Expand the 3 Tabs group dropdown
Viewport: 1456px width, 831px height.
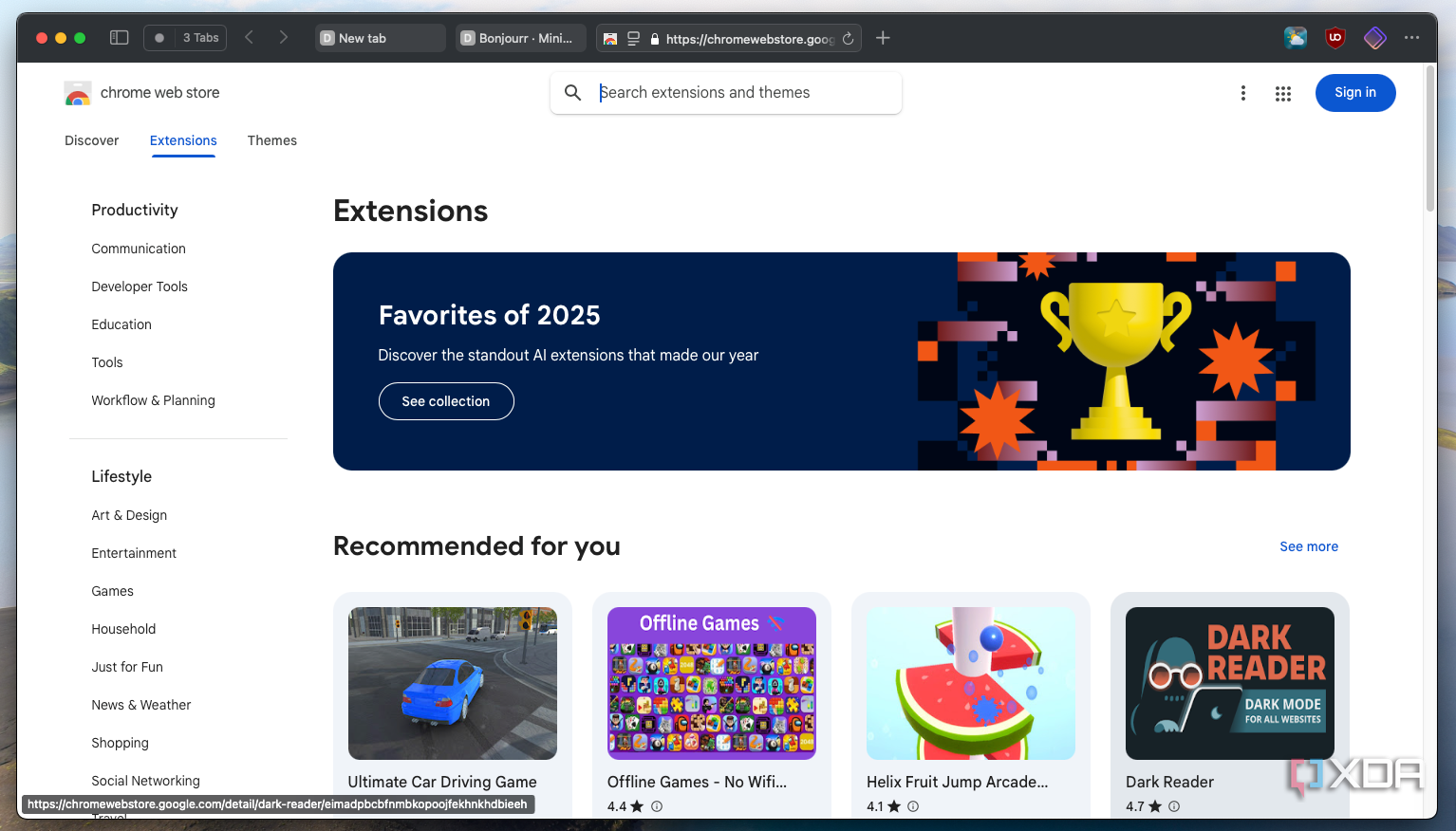(x=186, y=38)
